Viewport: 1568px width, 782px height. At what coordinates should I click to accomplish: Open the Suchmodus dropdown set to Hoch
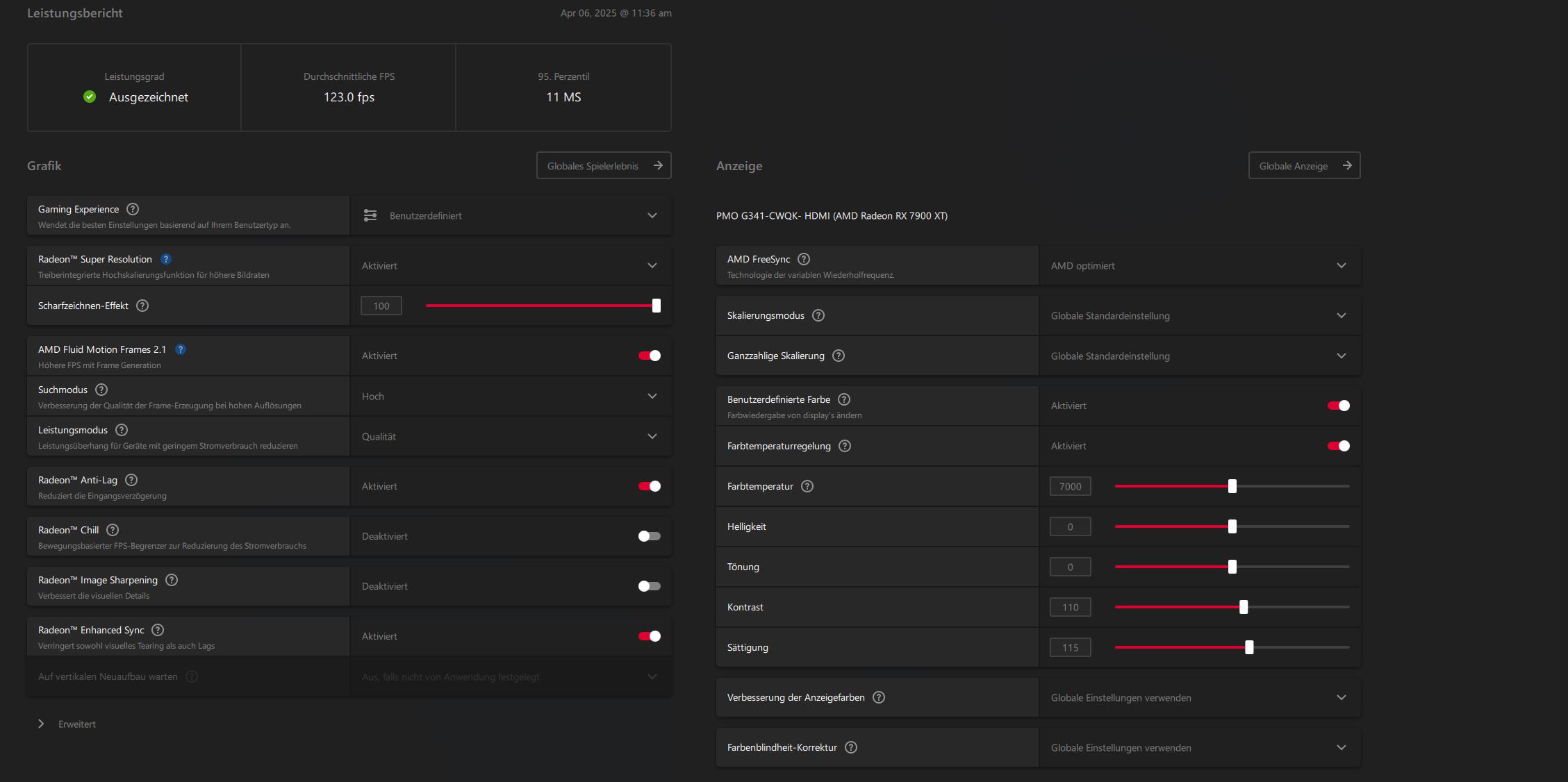(x=511, y=396)
